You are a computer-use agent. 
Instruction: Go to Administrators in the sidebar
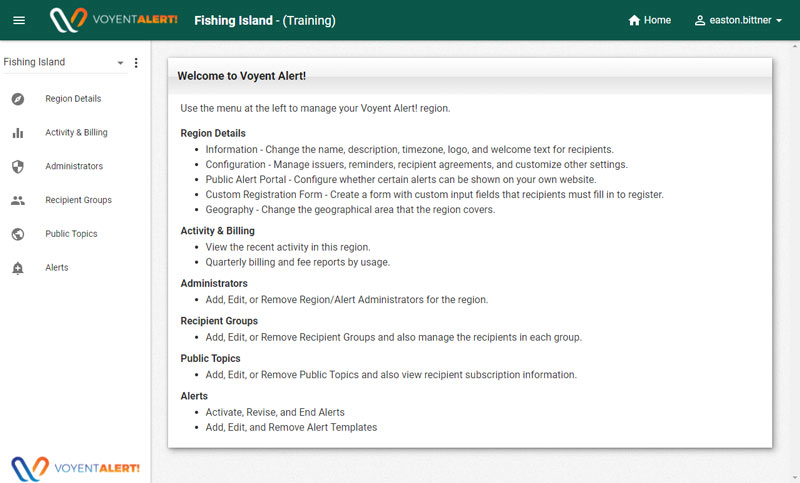(74, 167)
